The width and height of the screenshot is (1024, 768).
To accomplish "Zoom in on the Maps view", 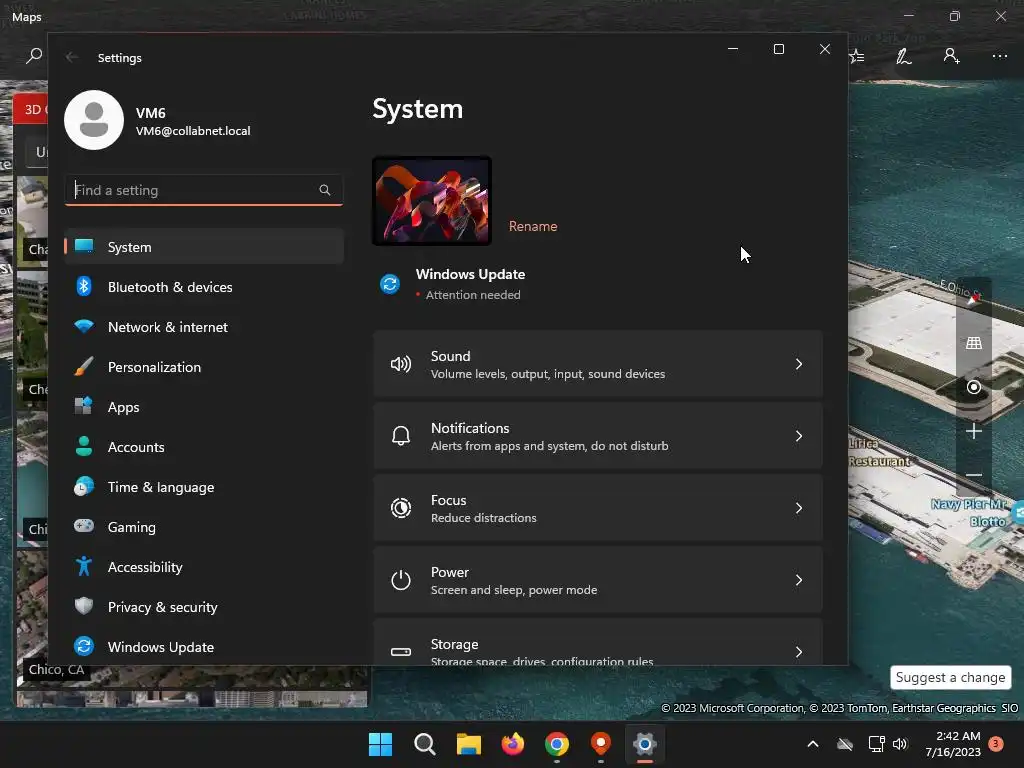I will [x=974, y=431].
